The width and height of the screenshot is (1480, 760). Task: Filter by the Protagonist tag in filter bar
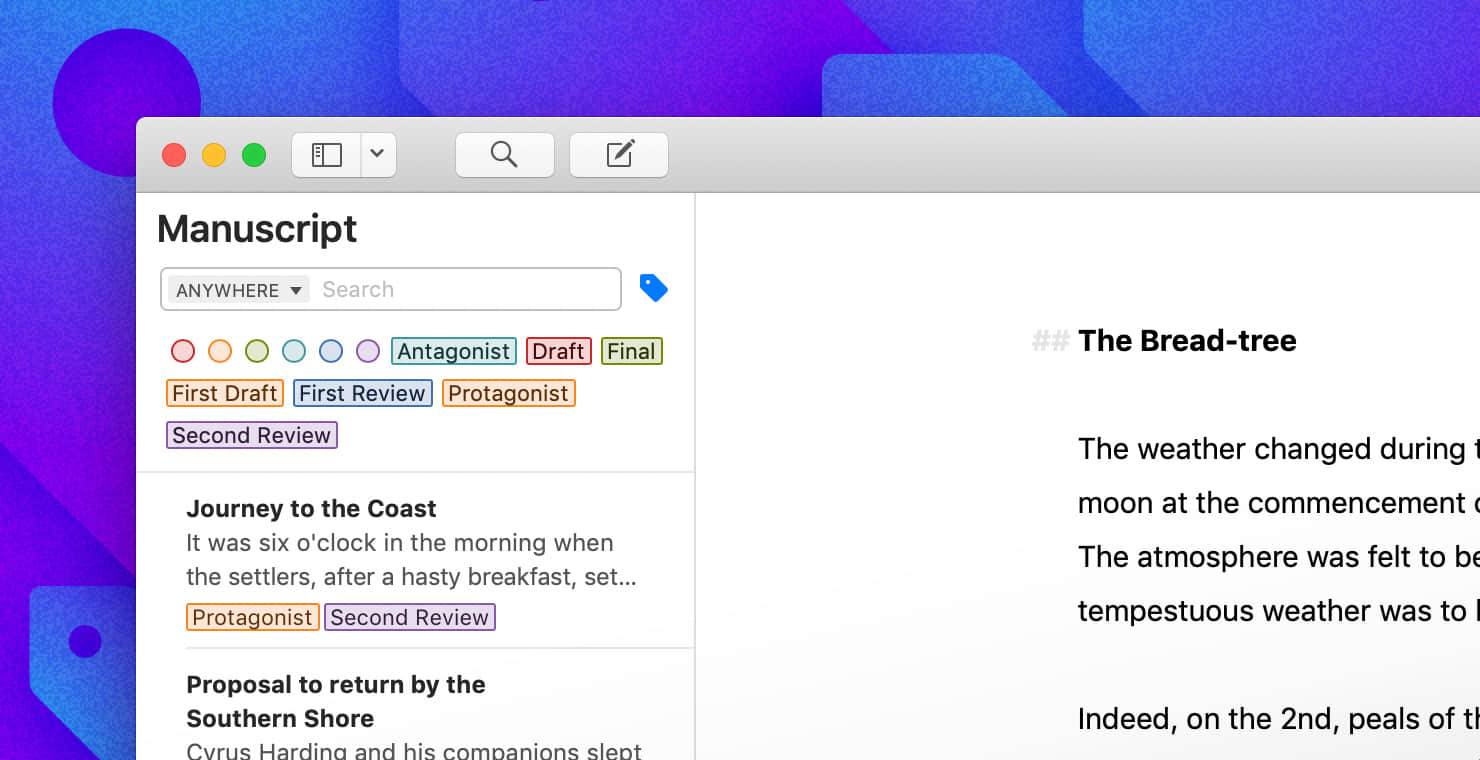point(508,393)
